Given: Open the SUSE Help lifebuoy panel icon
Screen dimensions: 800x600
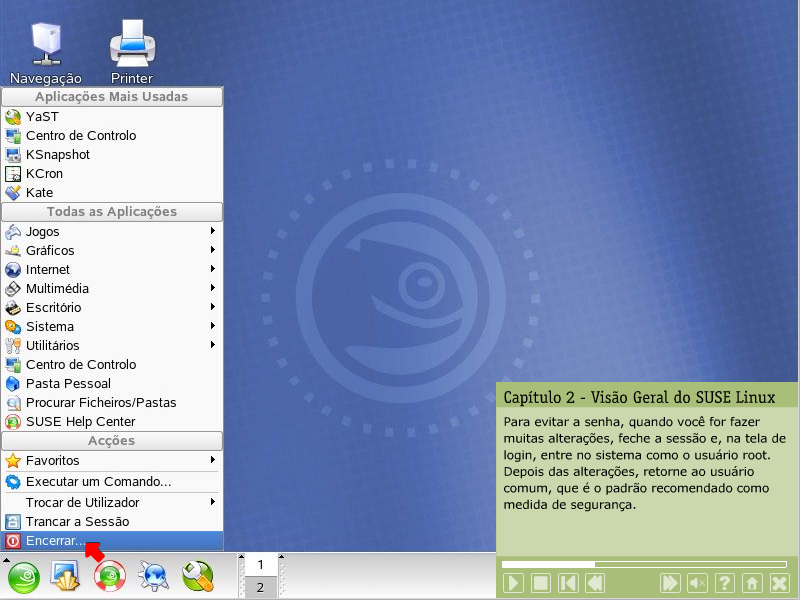Looking at the screenshot, I should pos(109,577).
